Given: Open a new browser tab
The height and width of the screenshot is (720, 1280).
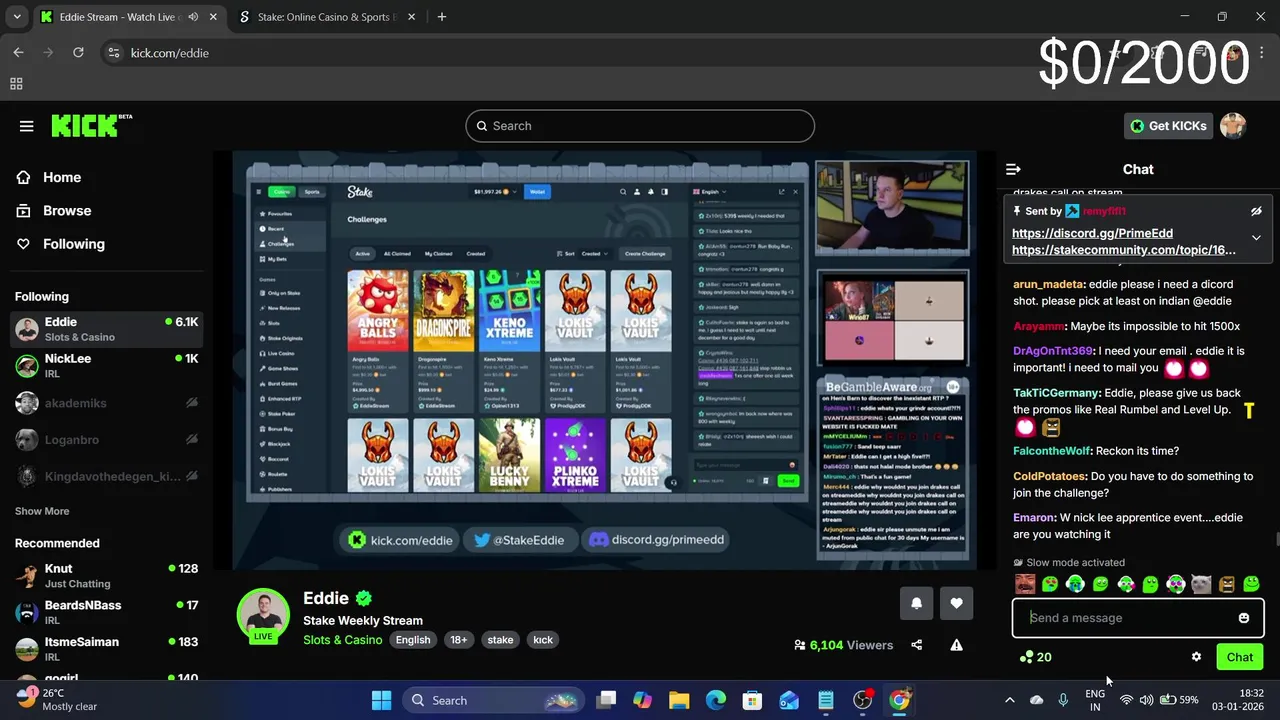Looking at the screenshot, I should tap(442, 17).
